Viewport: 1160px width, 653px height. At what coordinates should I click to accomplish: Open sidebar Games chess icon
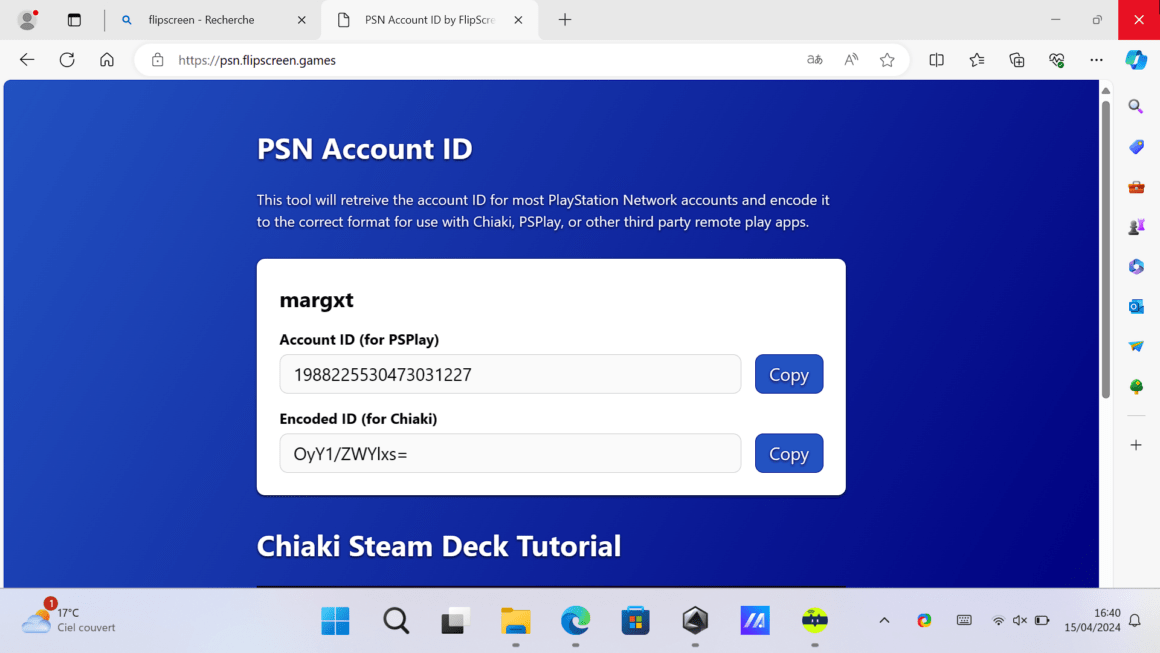click(1136, 226)
